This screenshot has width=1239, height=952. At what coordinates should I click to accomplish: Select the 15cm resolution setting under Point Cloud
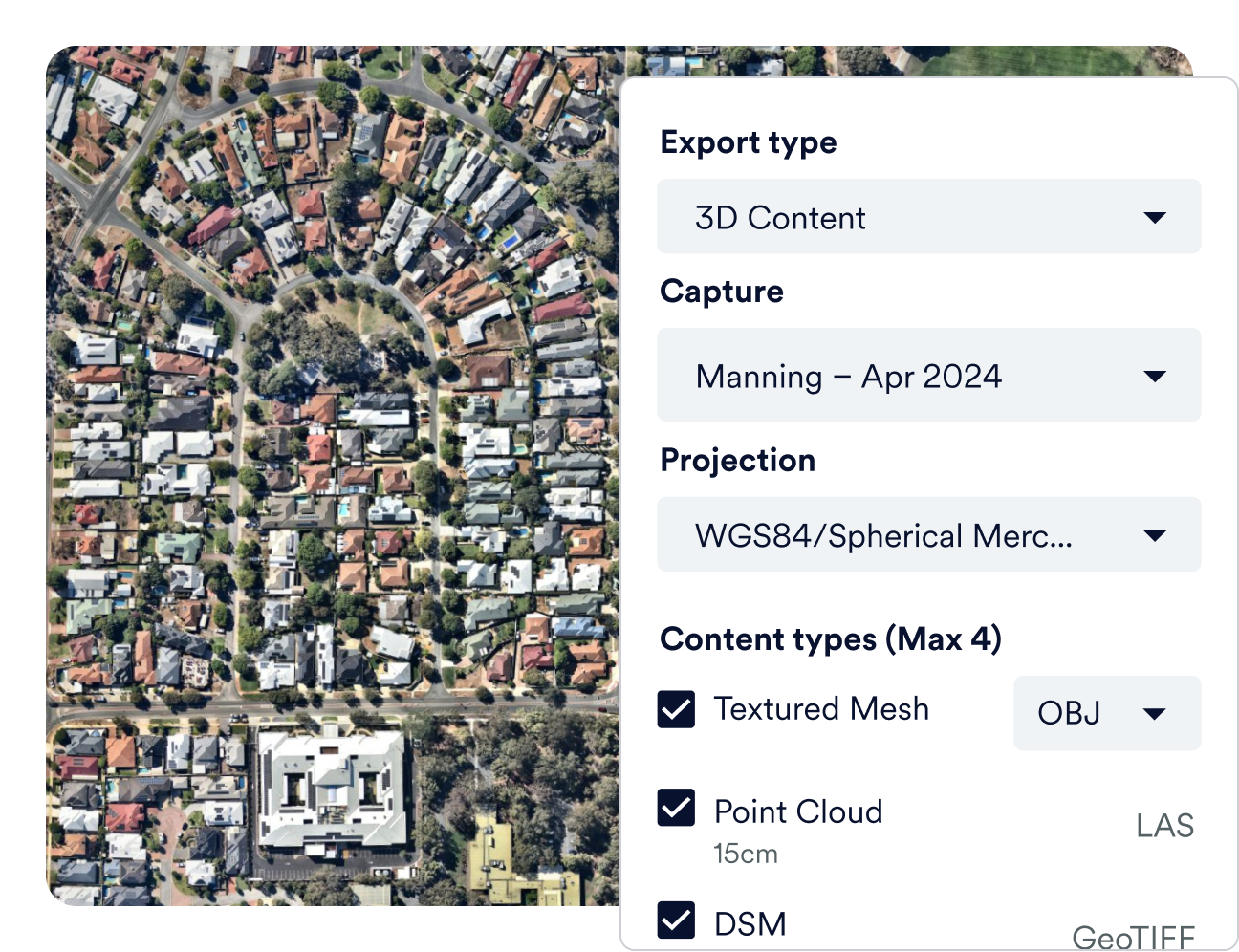(x=747, y=854)
